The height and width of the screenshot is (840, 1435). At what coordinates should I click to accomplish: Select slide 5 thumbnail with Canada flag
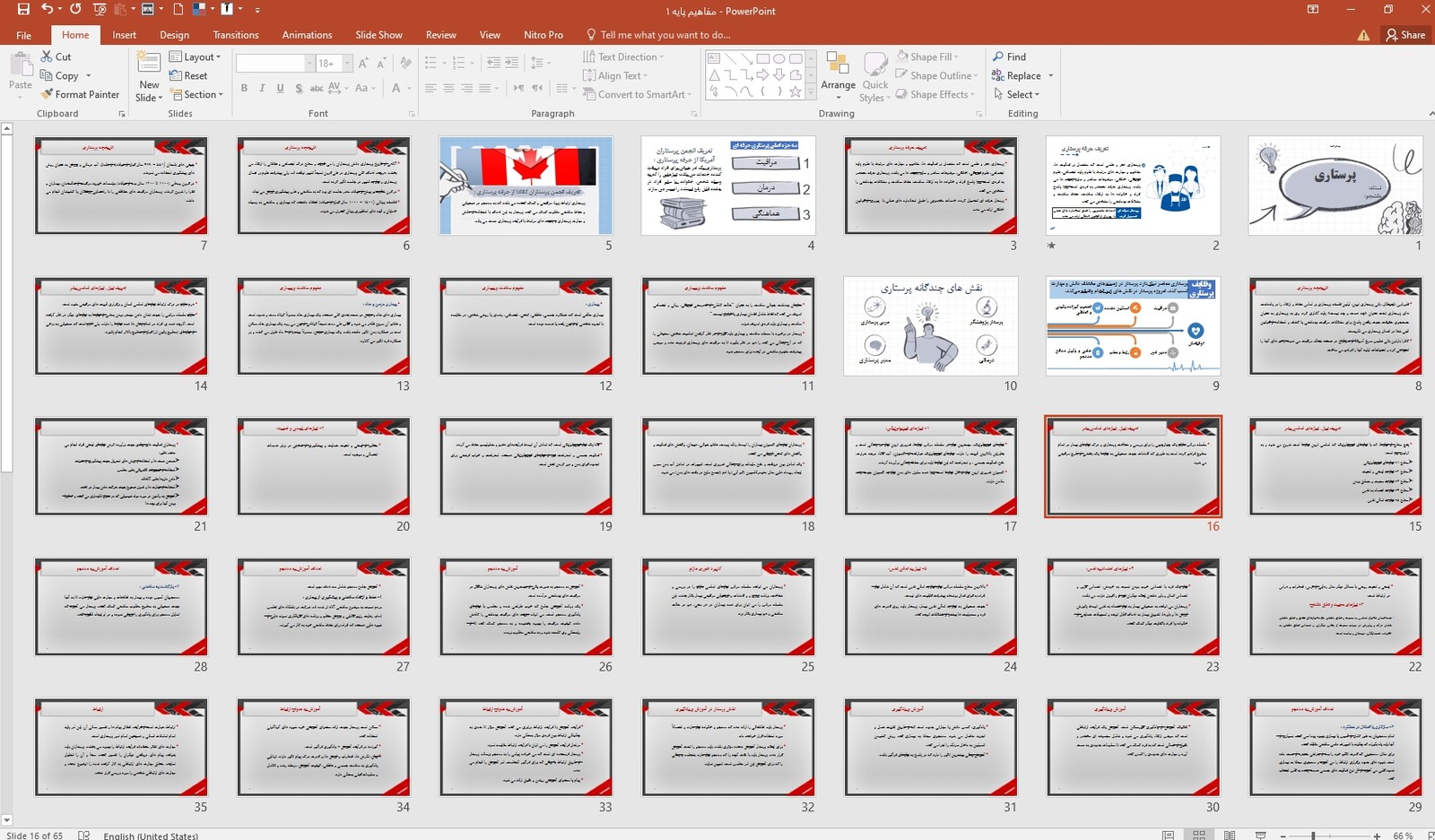pyautogui.click(x=526, y=186)
